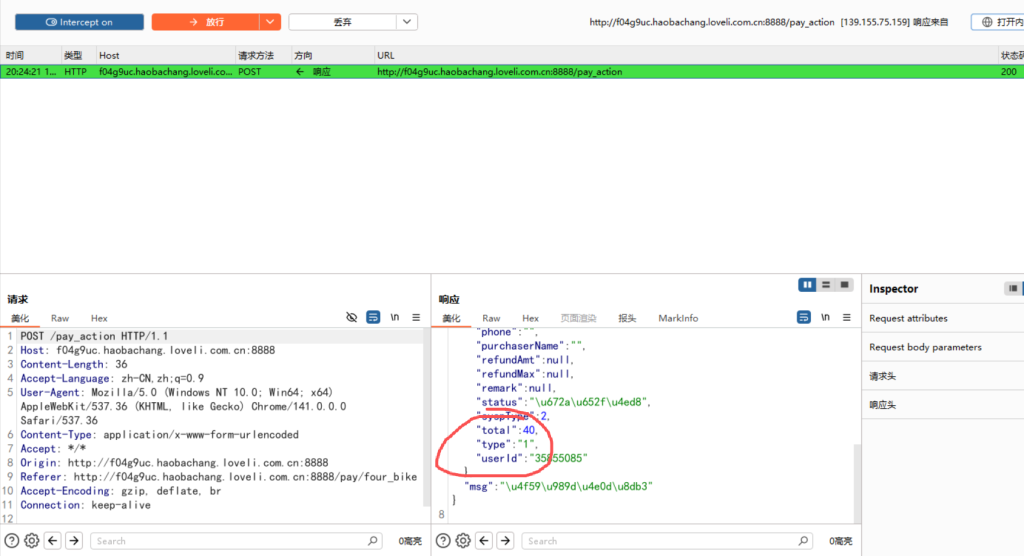Switch to side-by-side layout view
This screenshot has width=1024, height=556.
807,285
